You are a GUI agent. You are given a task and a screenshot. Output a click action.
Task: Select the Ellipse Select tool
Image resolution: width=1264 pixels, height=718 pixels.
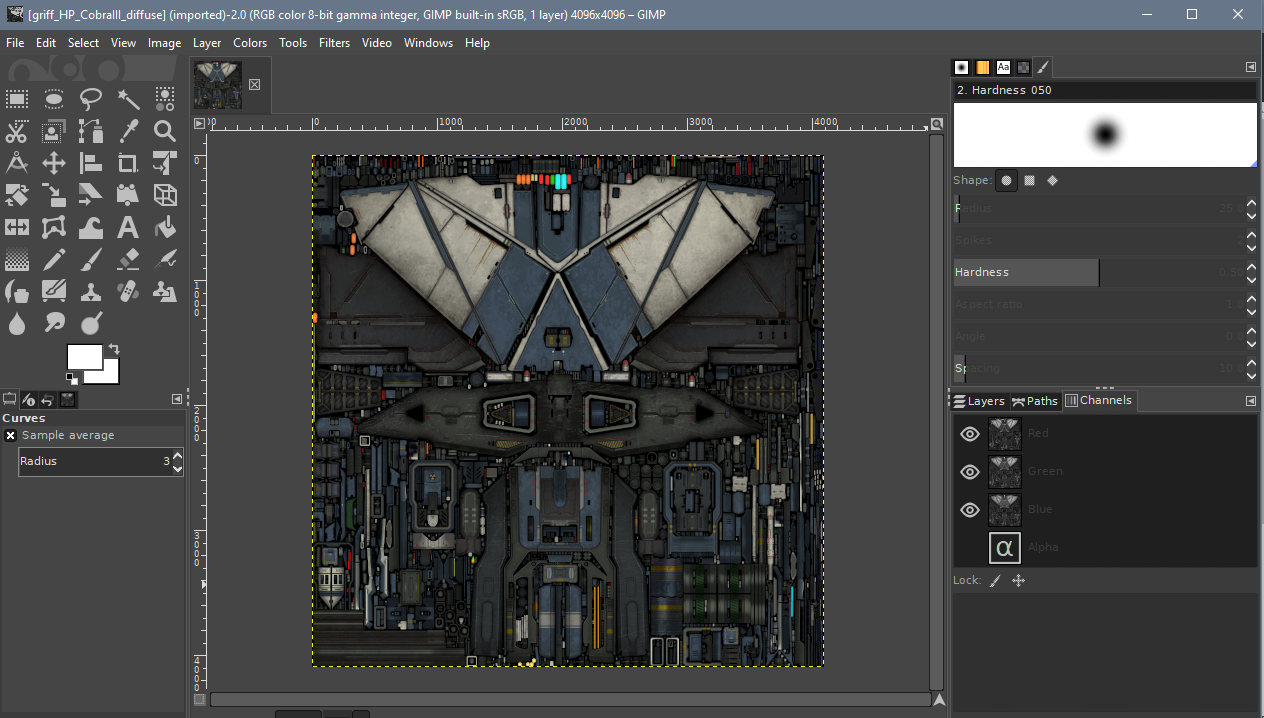coord(54,98)
